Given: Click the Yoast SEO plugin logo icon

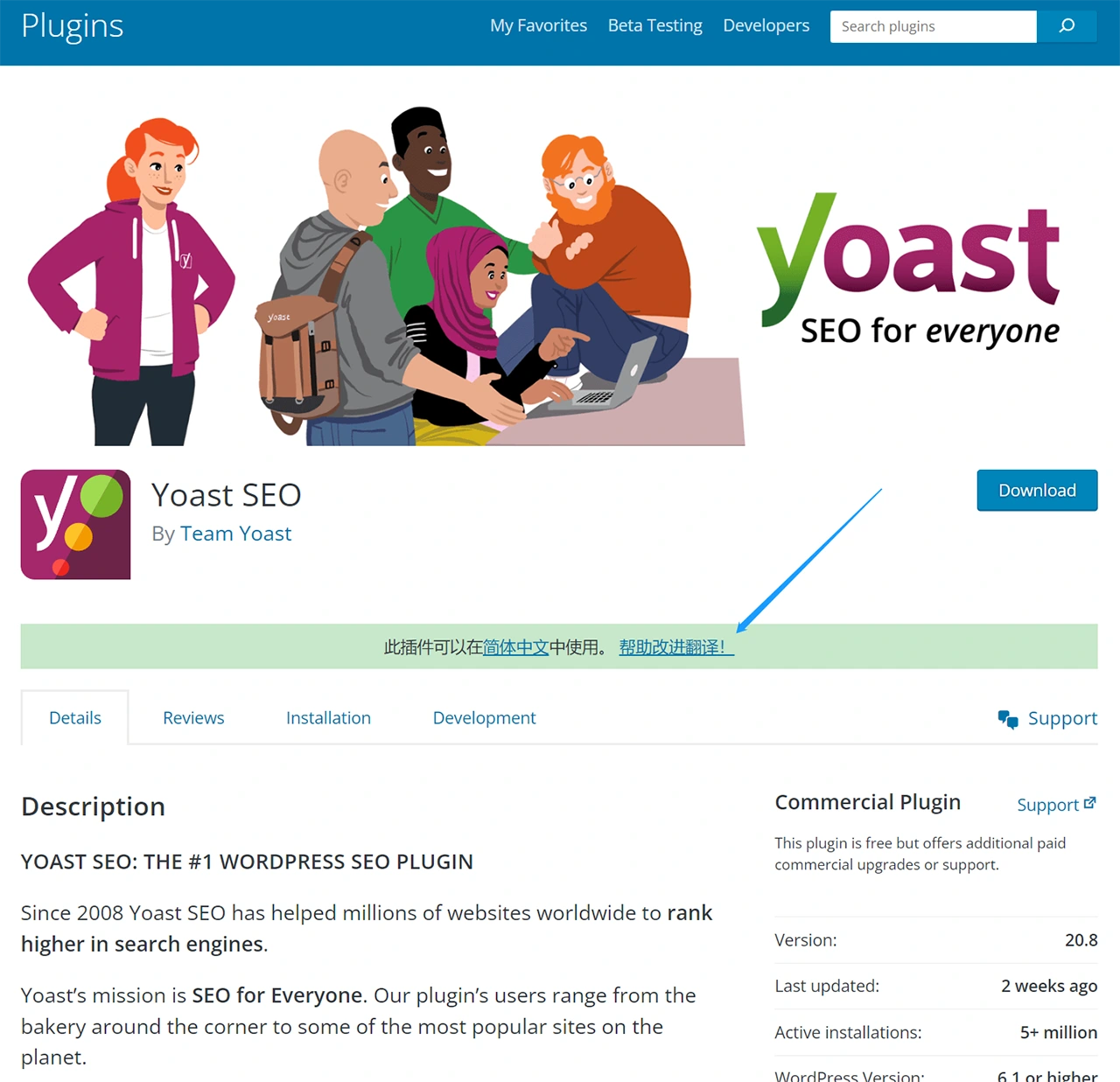Looking at the screenshot, I should (x=76, y=525).
